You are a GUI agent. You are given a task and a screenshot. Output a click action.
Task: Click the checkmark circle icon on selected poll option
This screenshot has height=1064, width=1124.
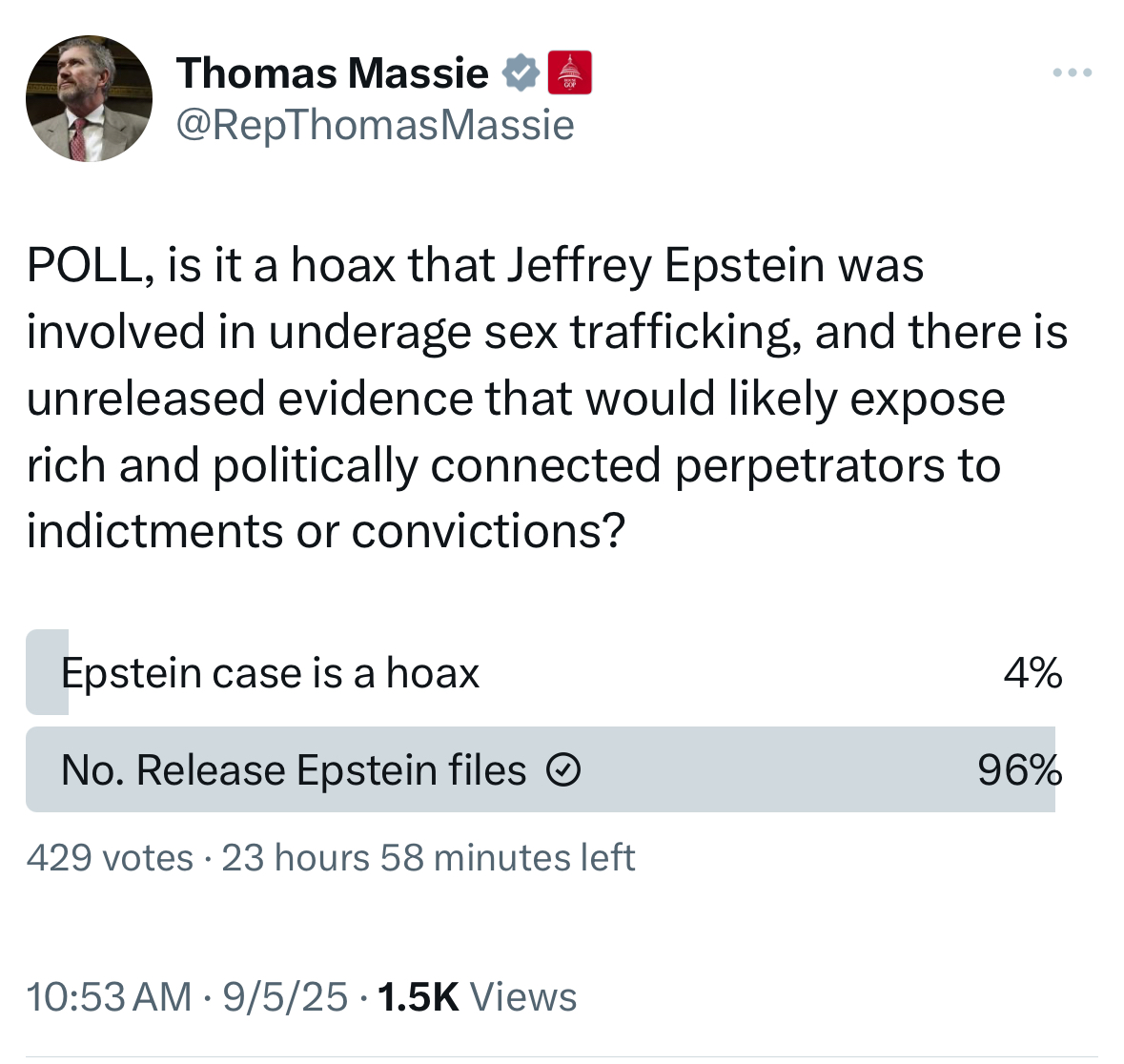coord(563,769)
